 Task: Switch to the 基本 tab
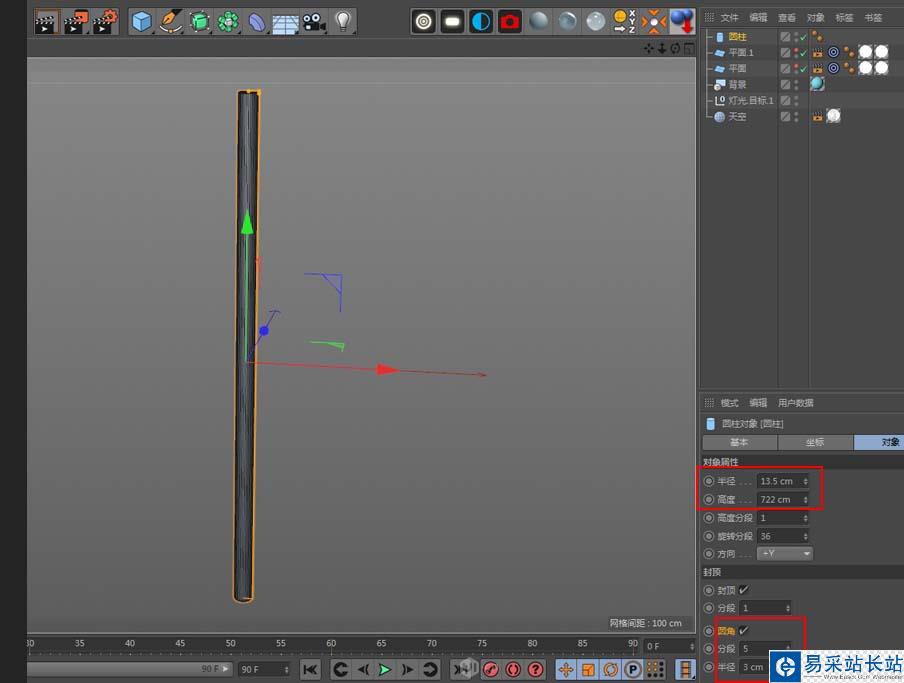click(x=739, y=442)
